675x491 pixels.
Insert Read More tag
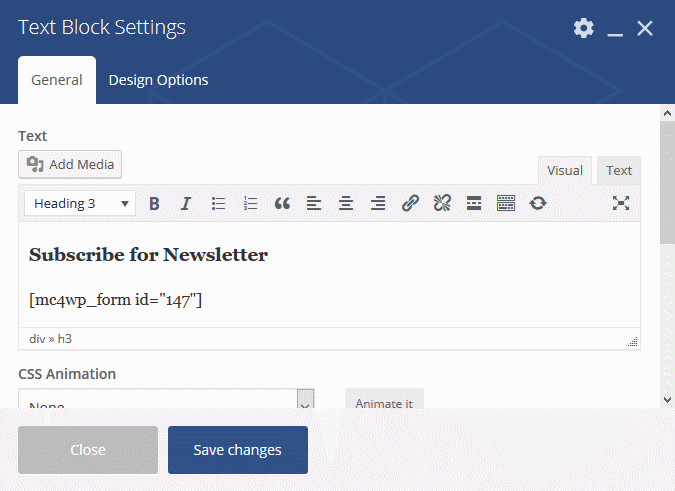pyautogui.click(x=474, y=203)
